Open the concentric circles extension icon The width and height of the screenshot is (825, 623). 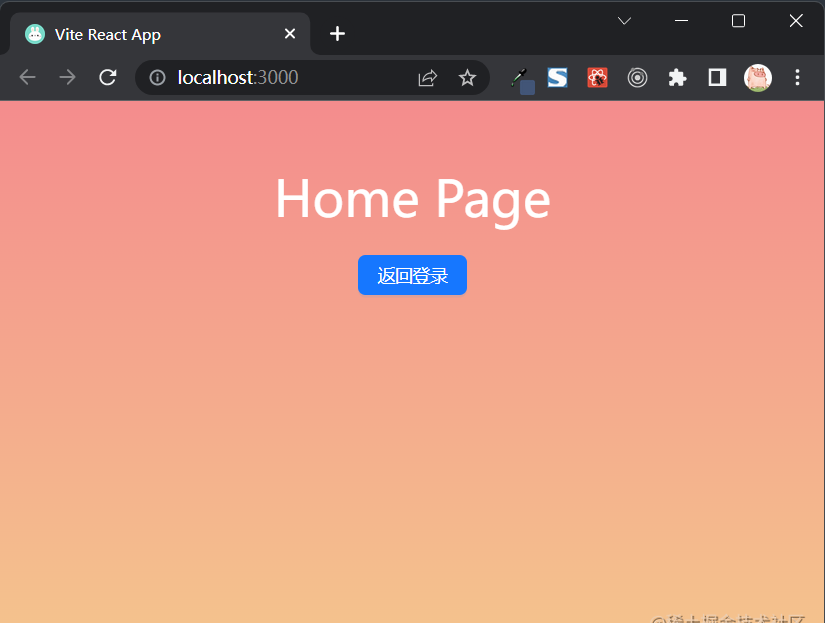(x=637, y=78)
